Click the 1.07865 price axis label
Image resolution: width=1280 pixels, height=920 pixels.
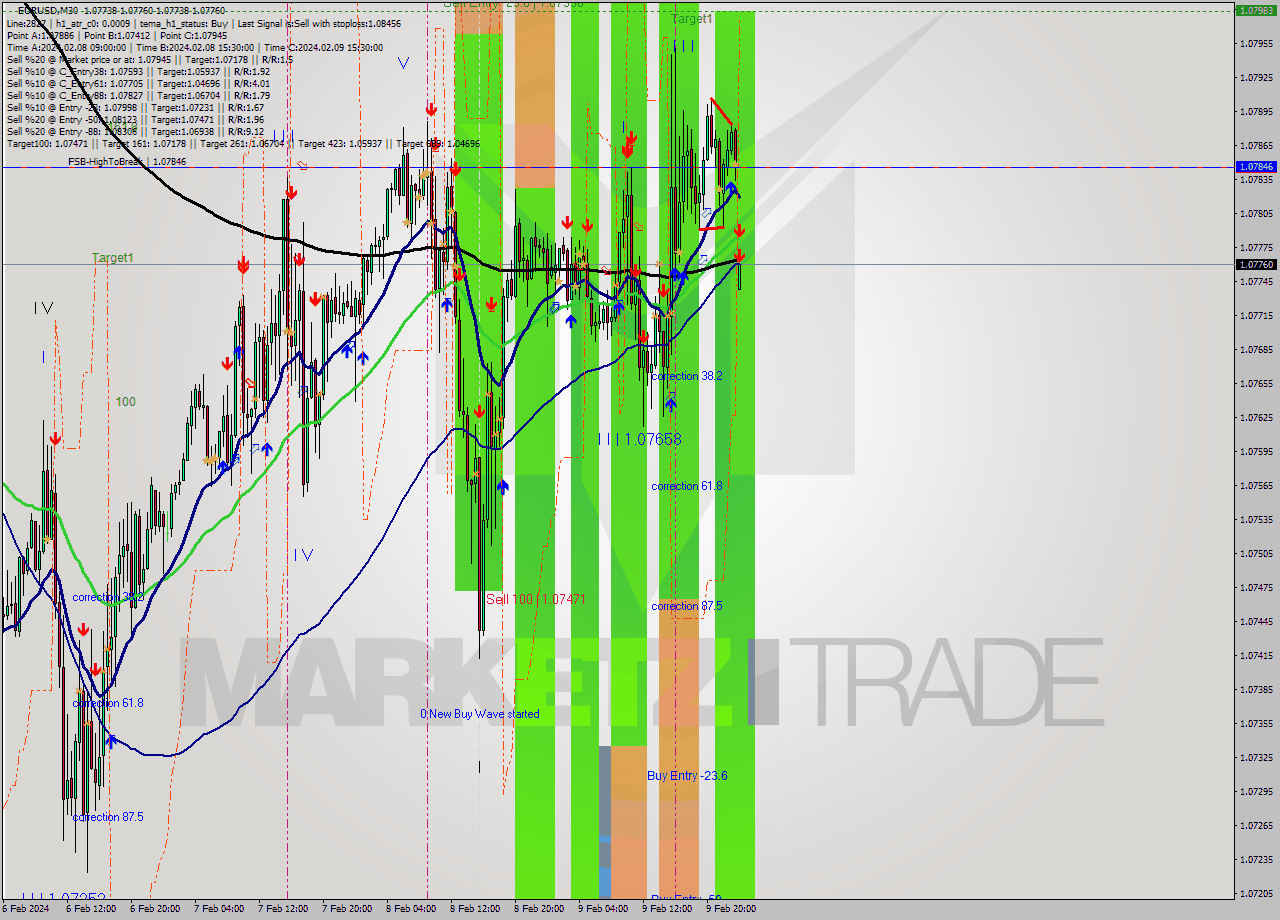1256,145
